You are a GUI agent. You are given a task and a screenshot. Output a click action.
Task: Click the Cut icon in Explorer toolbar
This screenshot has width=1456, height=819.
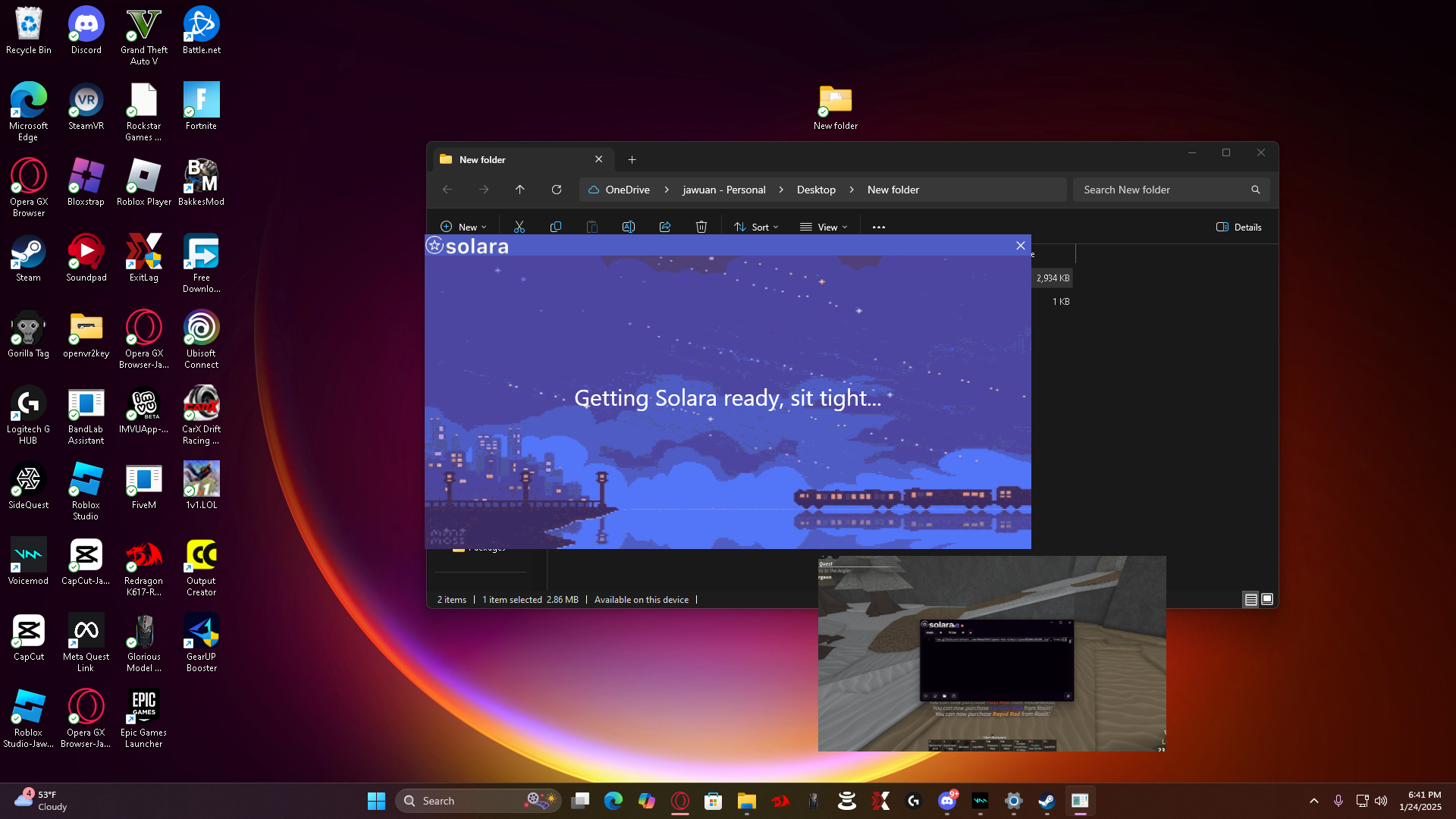[519, 227]
